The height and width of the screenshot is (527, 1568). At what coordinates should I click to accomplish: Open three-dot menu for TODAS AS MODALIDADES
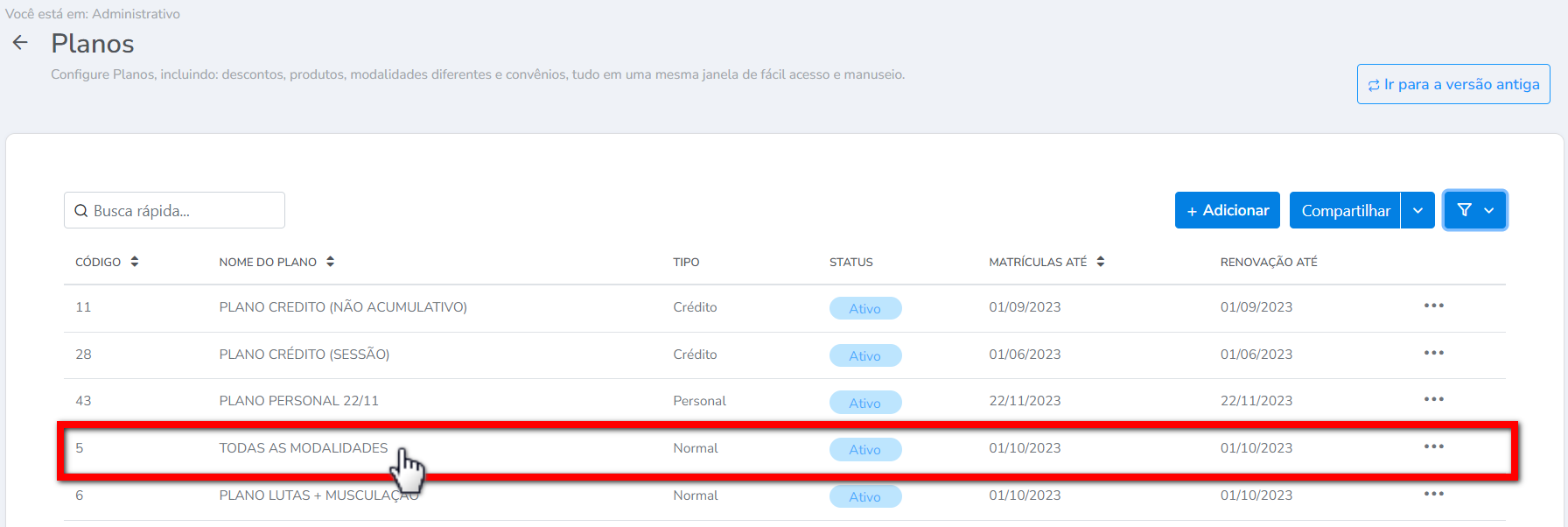[1433, 447]
